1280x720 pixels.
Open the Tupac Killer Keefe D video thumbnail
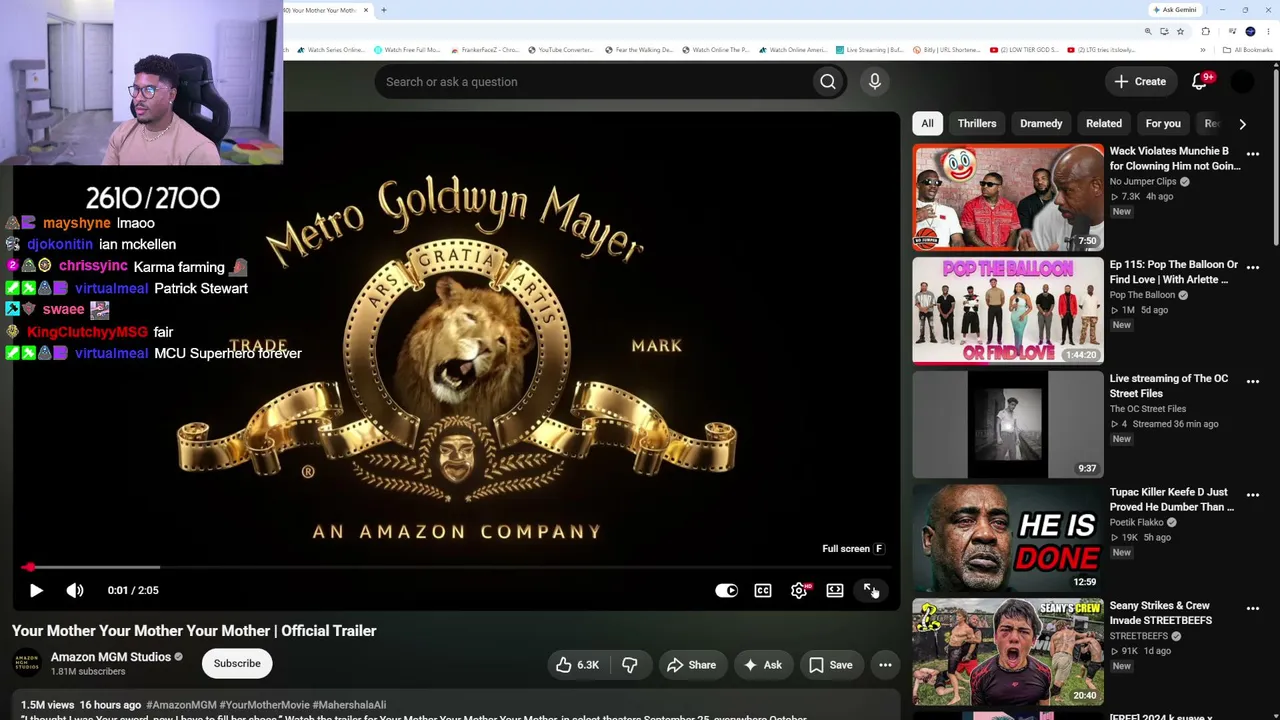(x=1008, y=538)
